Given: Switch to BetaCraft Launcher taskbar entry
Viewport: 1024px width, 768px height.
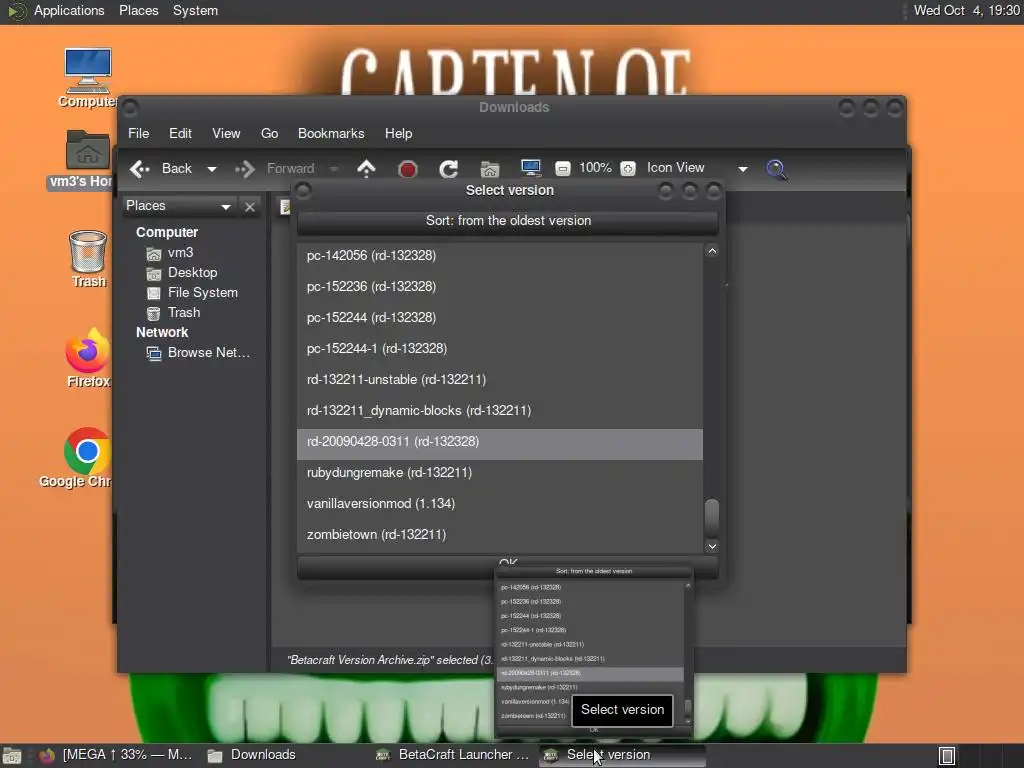Looking at the screenshot, I should pos(453,755).
